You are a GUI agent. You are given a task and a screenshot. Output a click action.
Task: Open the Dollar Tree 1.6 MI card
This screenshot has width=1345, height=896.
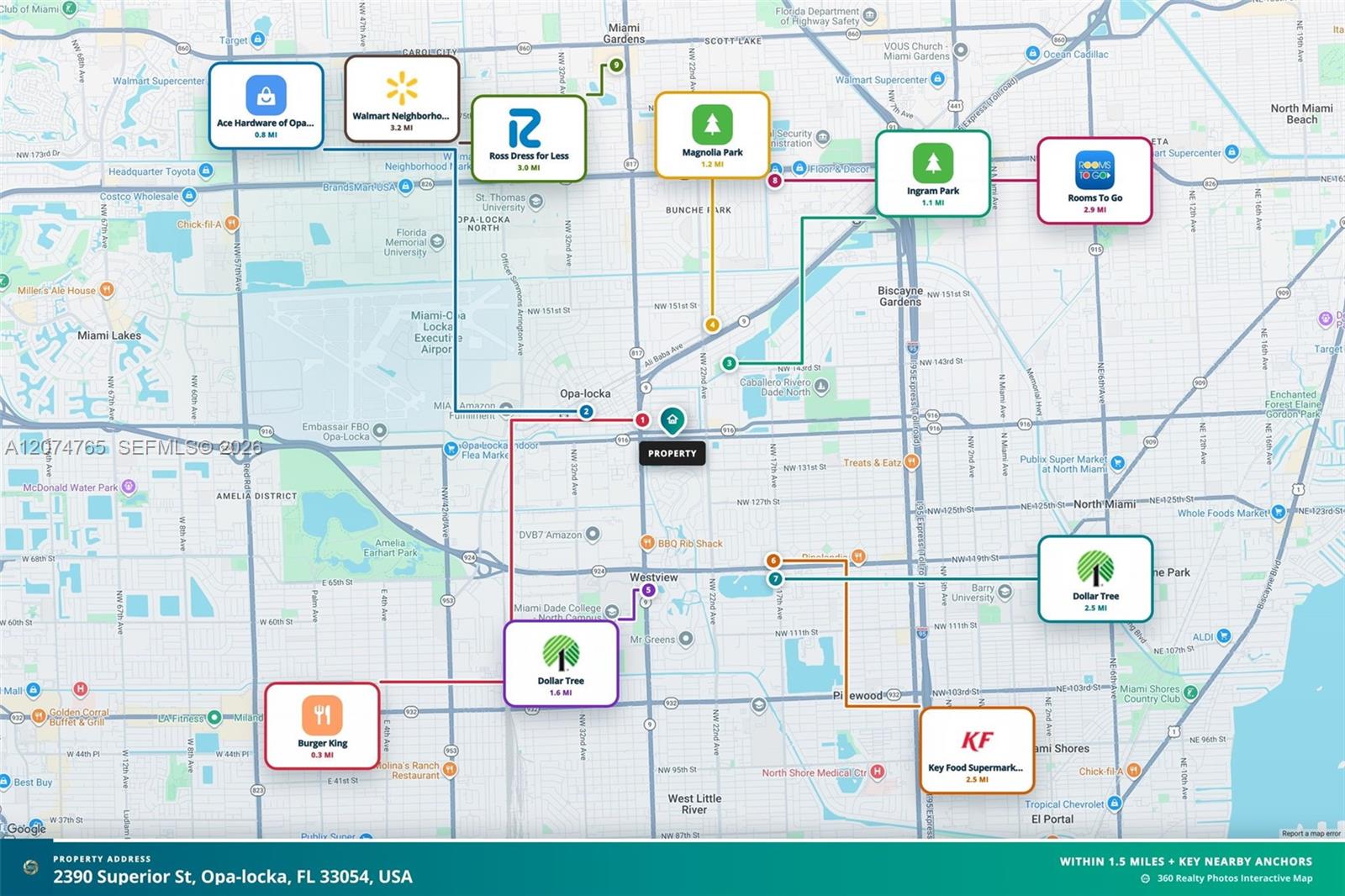point(561,664)
